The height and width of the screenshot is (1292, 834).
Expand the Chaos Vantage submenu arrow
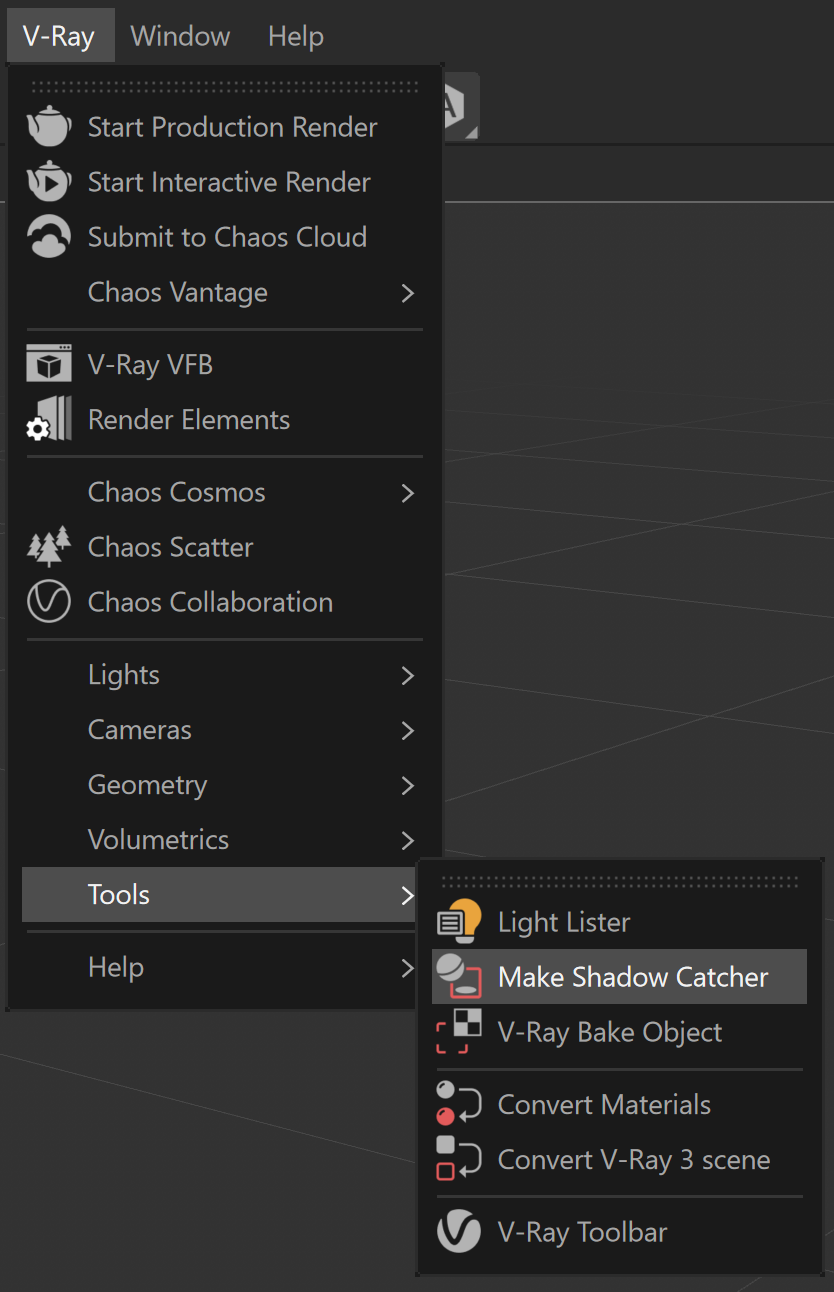point(407,293)
